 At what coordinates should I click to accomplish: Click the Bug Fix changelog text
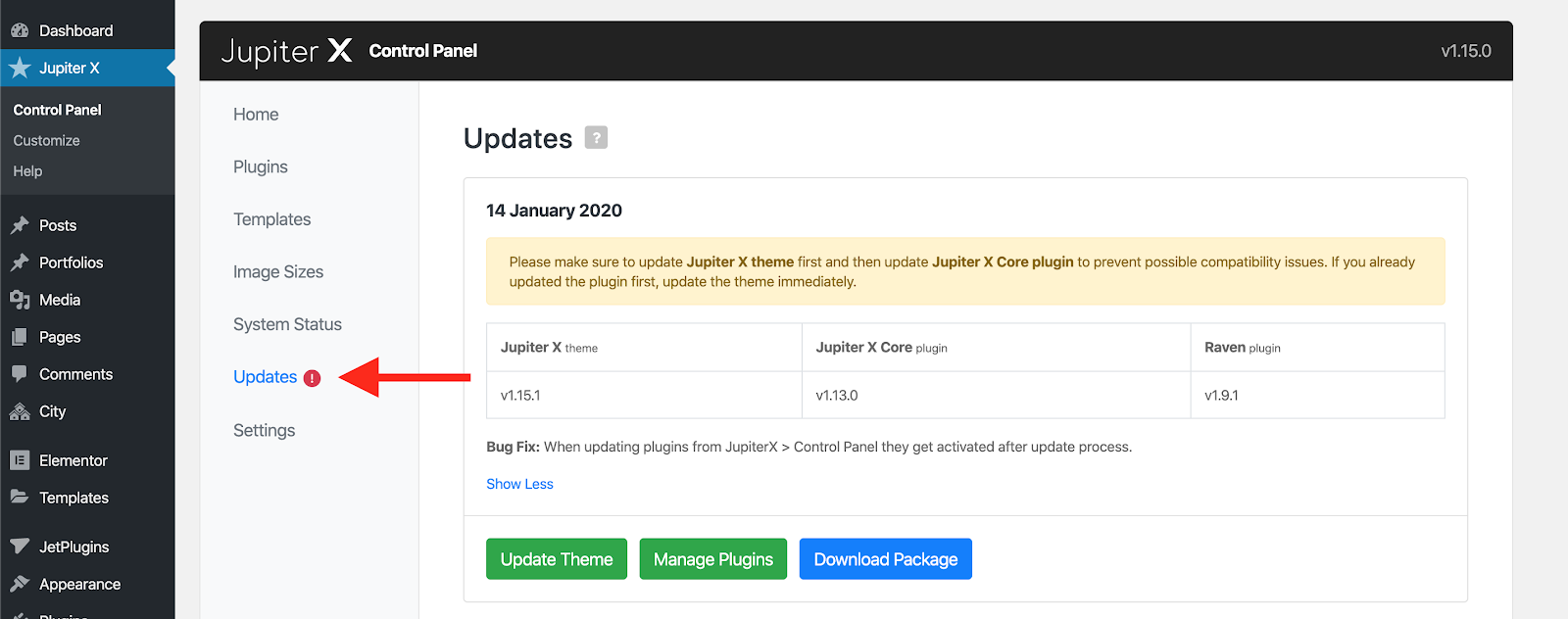click(x=808, y=447)
